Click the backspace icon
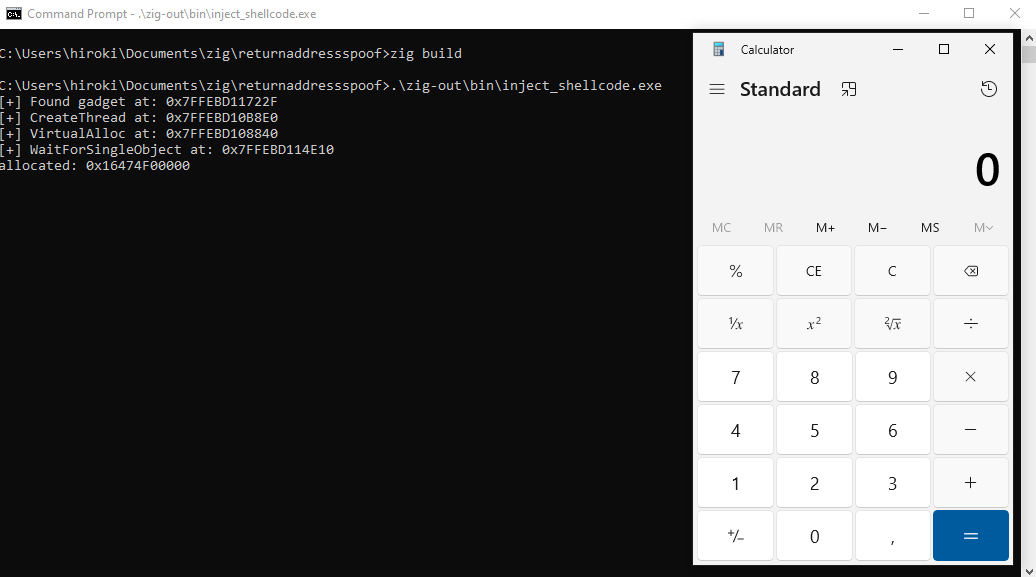The width and height of the screenshot is (1036, 577). [x=970, y=270]
